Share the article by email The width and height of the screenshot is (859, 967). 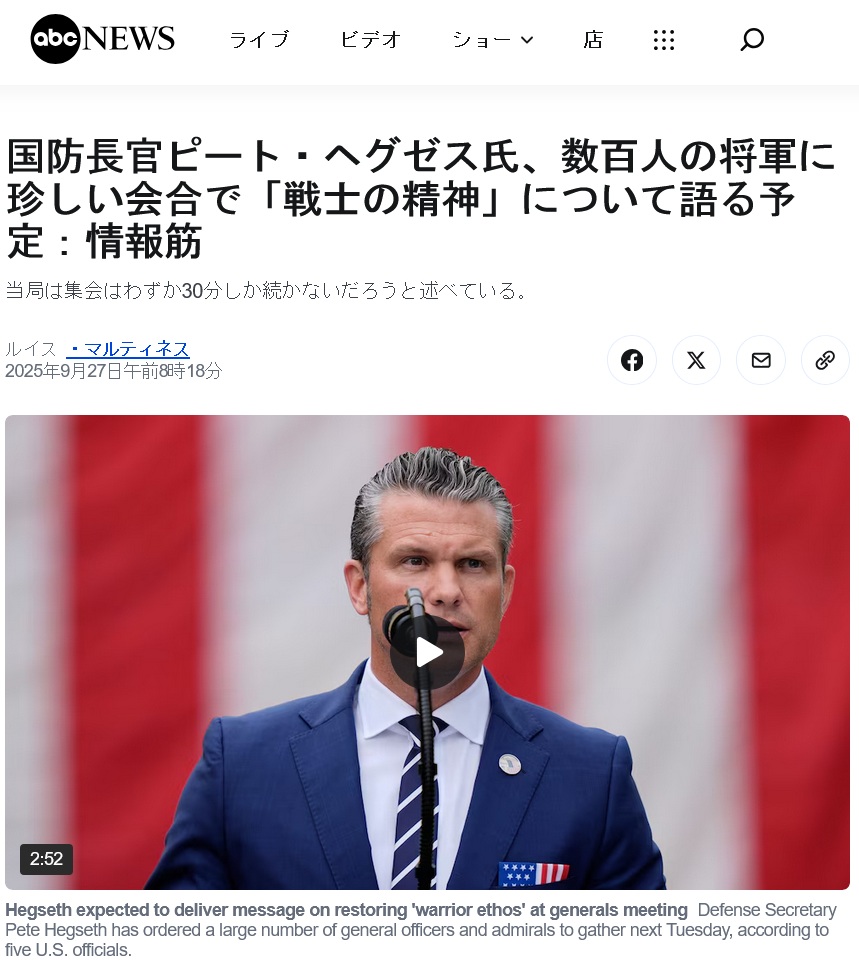(x=761, y=360)
